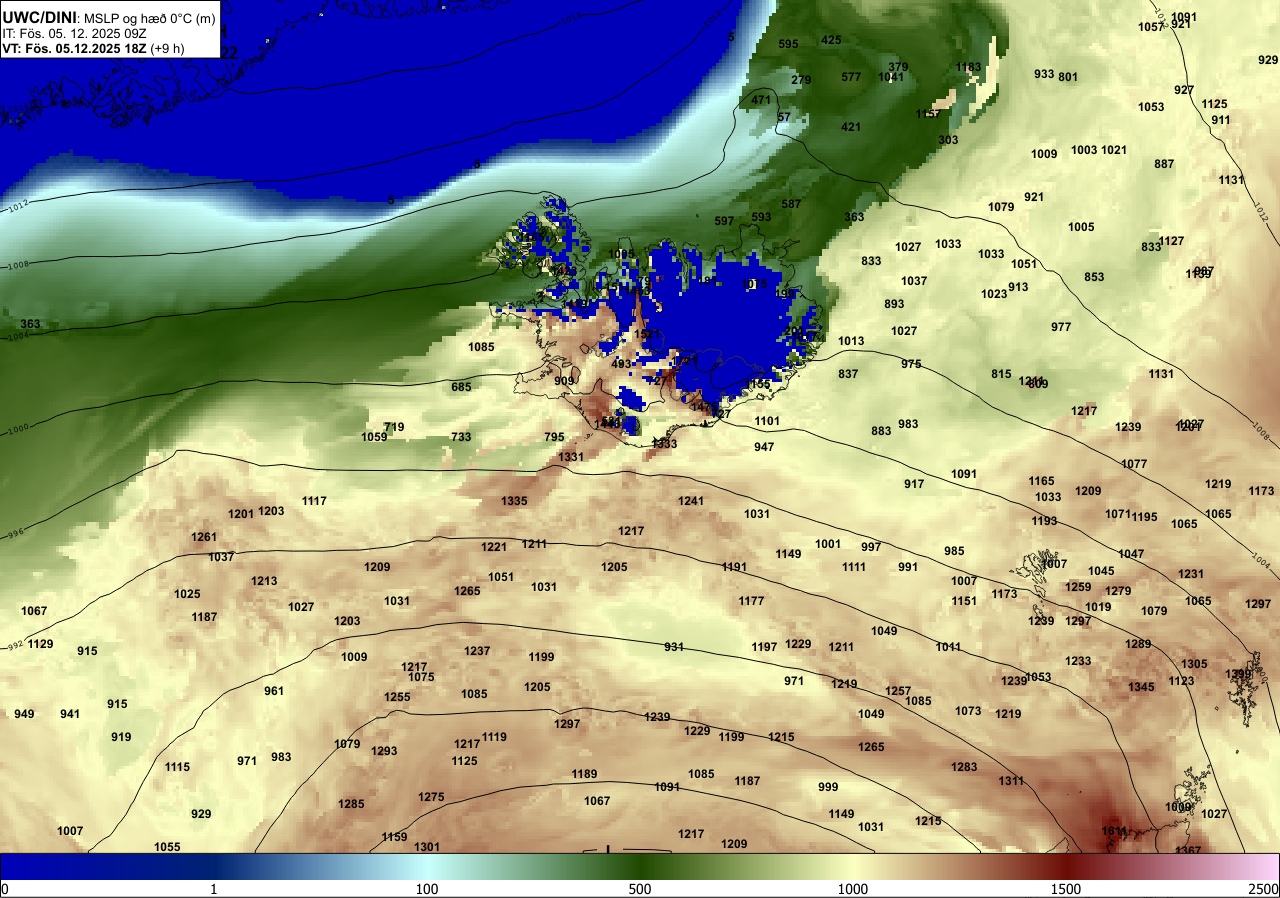Image resolution: width=1280 pixels, height=898 pixels.
Task: Click the 1331 height value
Action: tap(571, 457)
